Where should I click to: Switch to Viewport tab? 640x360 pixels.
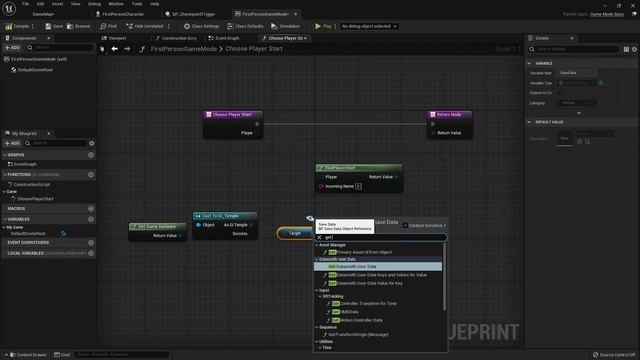coord(114,38)
